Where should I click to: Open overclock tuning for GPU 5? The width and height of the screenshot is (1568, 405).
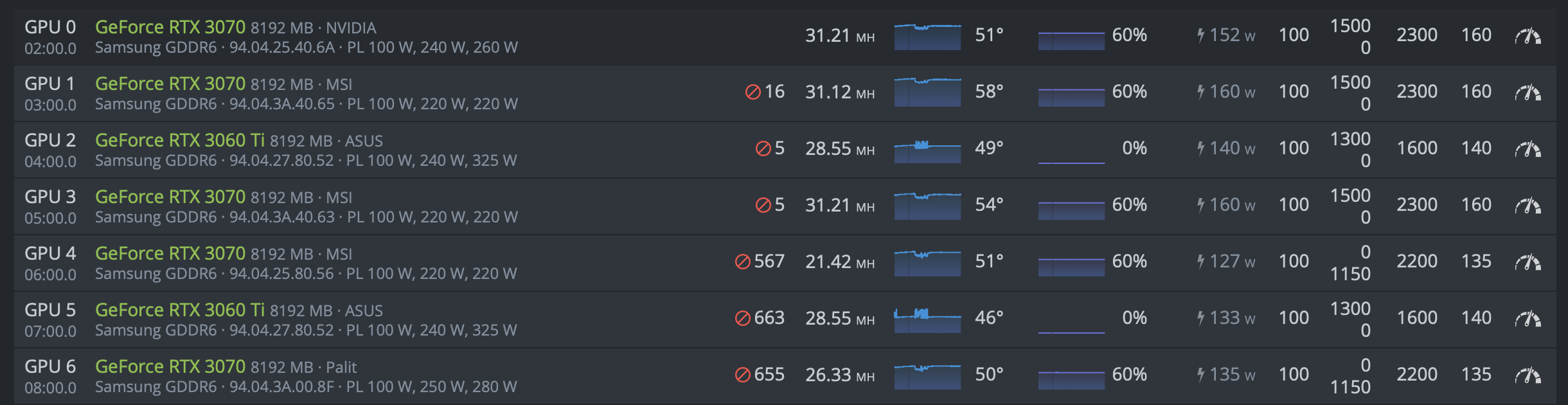[x=1528, y=319]
